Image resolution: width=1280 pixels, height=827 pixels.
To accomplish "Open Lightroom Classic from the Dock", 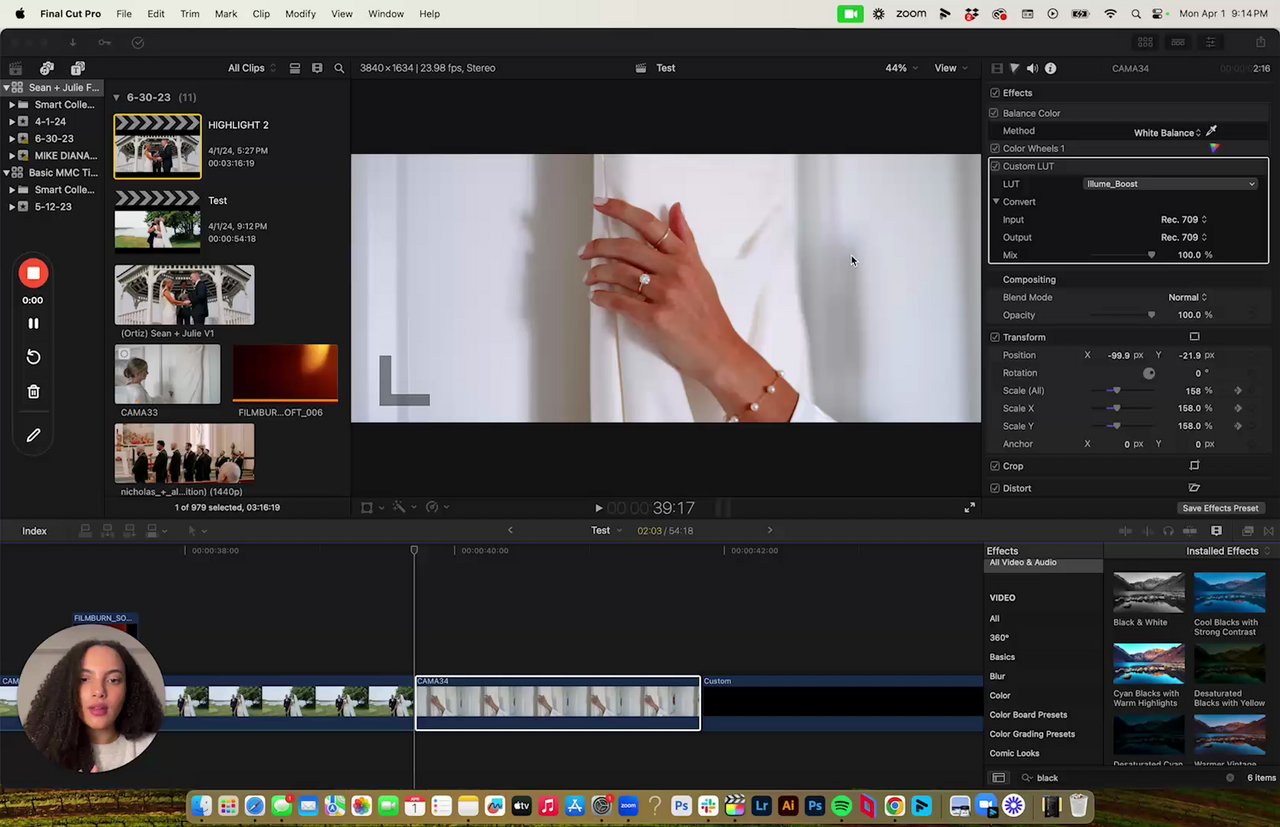I will point(761,805).
